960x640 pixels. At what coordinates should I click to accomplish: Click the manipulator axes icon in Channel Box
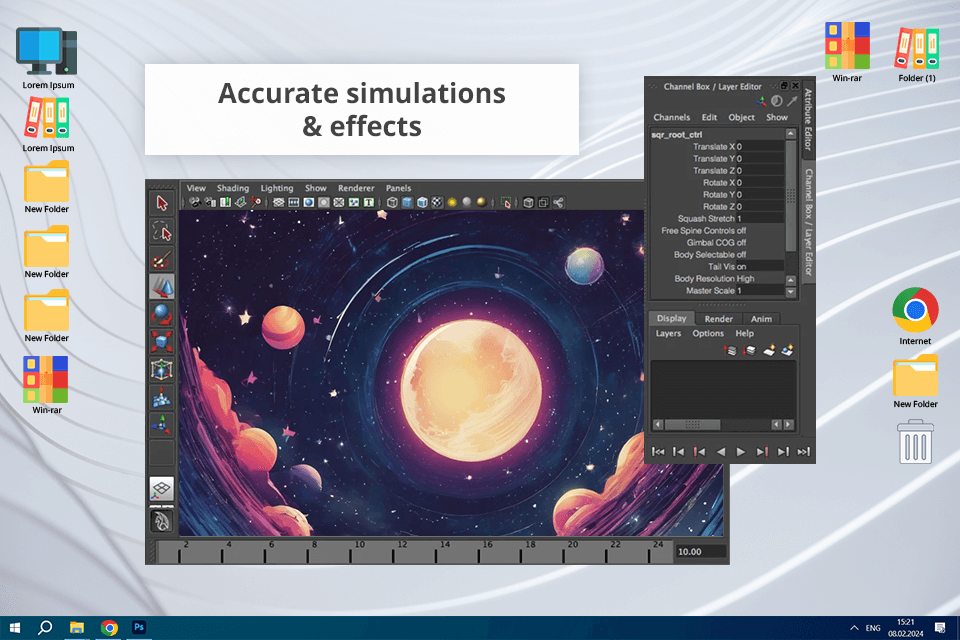click(761, 101)
